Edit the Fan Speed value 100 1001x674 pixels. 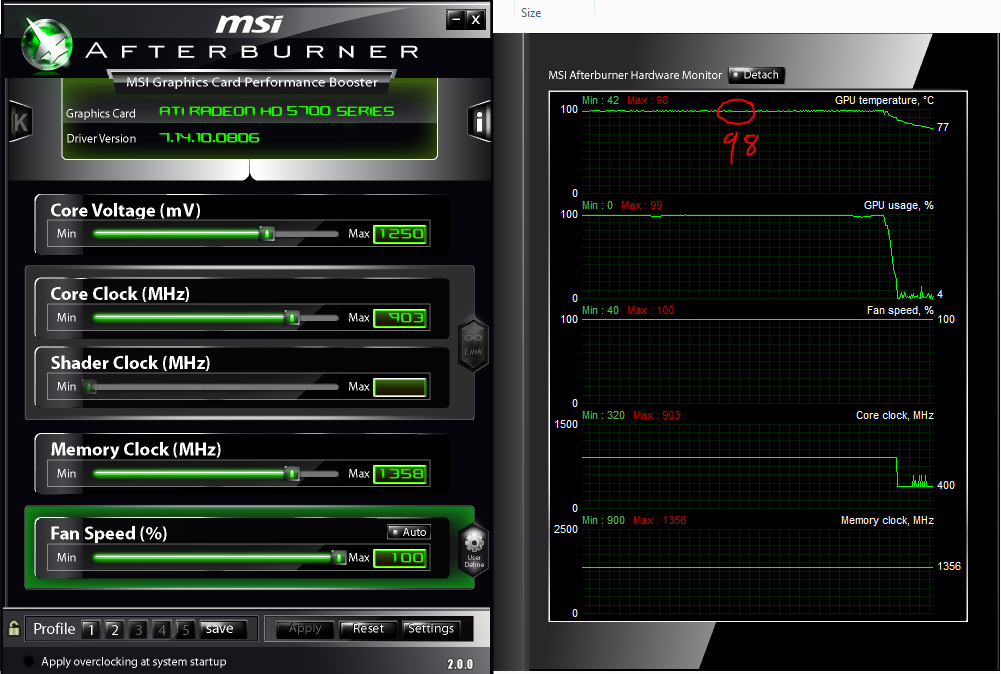[x=400, y=558]
